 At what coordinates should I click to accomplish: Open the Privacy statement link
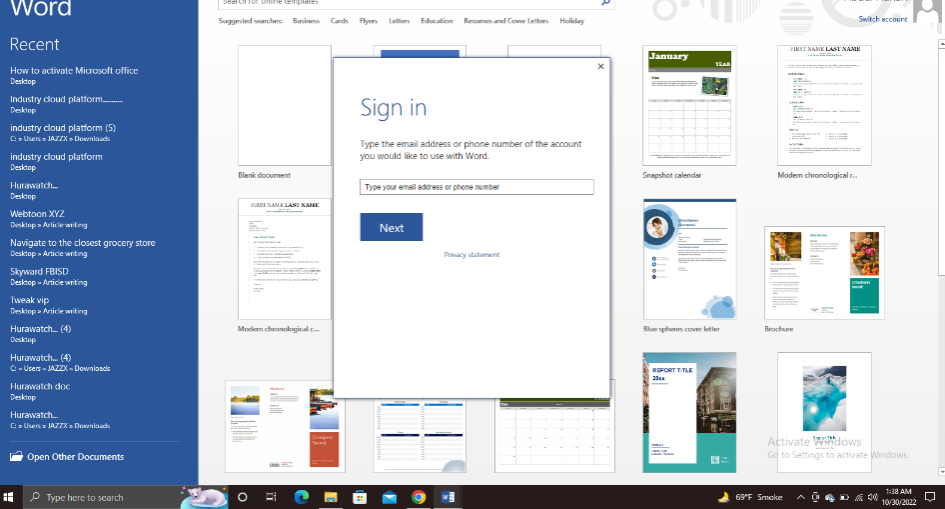coord(471,255)
